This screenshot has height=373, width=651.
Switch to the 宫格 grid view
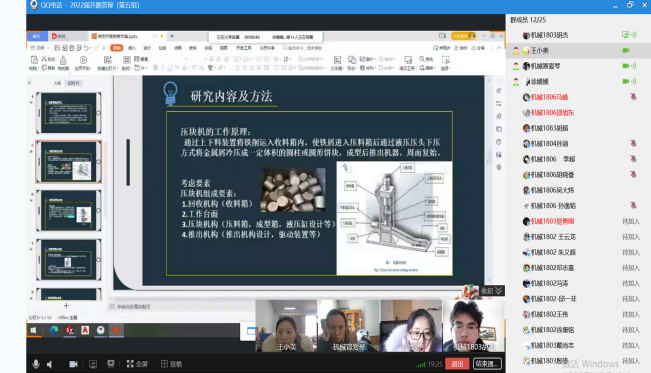point(171,364)
